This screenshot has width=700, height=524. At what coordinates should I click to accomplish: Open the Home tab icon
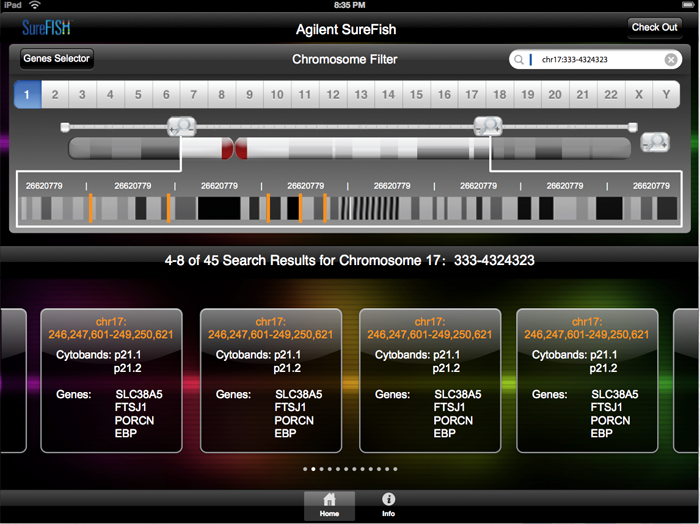pos(329,505)
